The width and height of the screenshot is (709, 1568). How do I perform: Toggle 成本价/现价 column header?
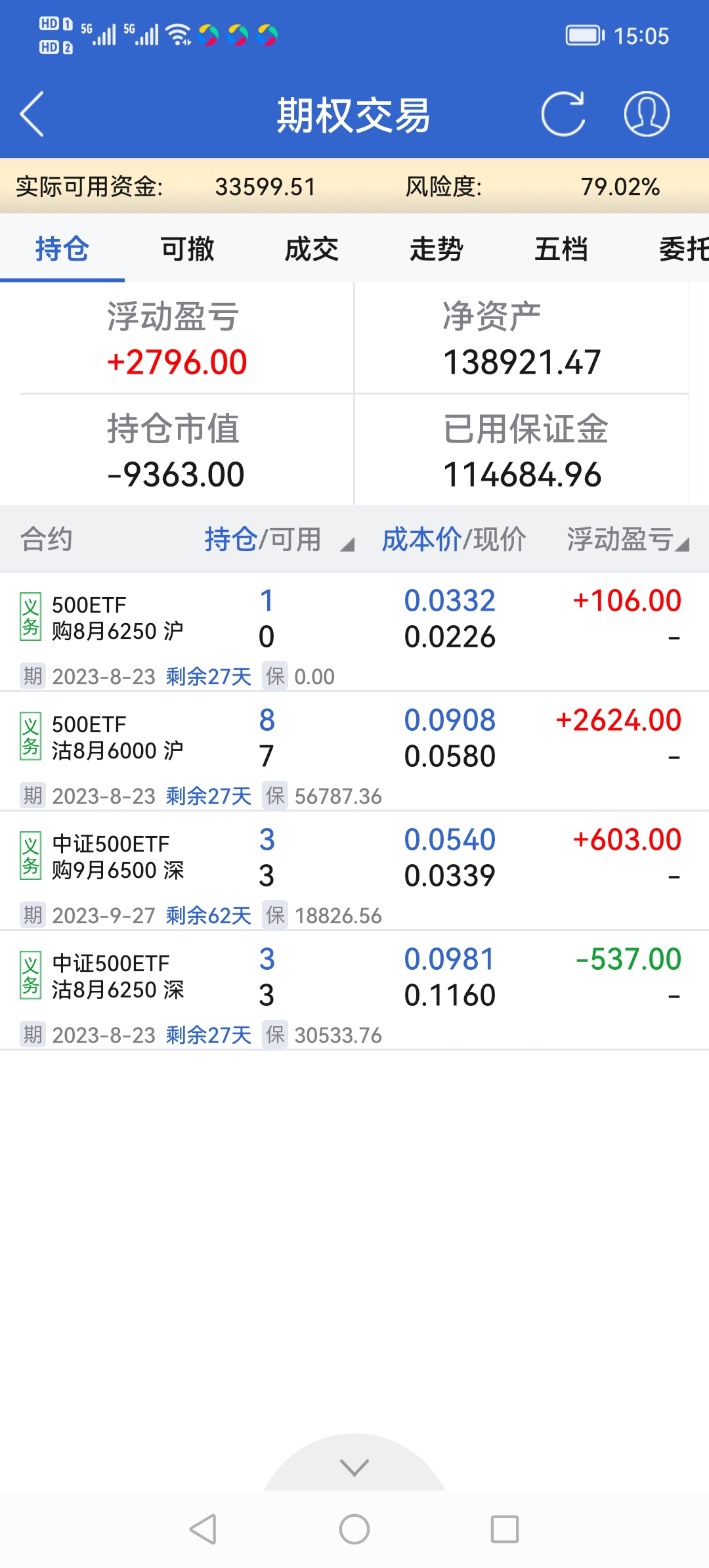coord(454,540)
